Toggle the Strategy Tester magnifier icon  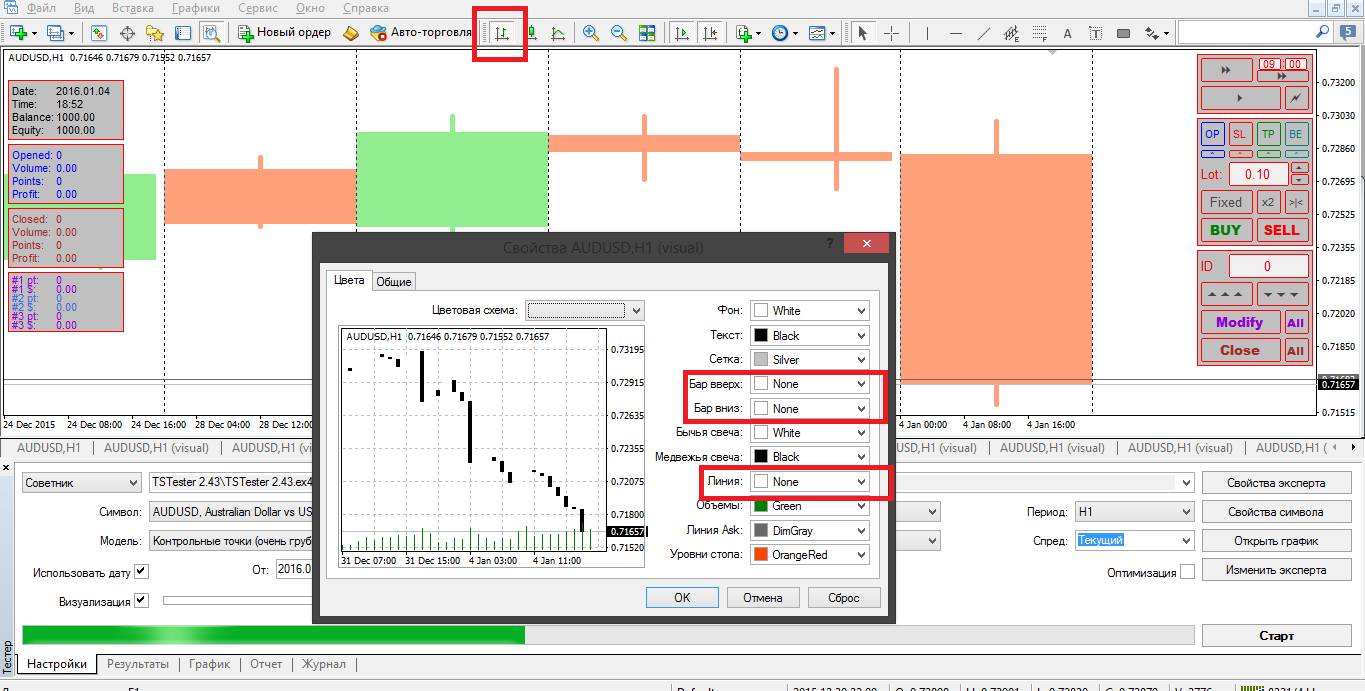211,33
